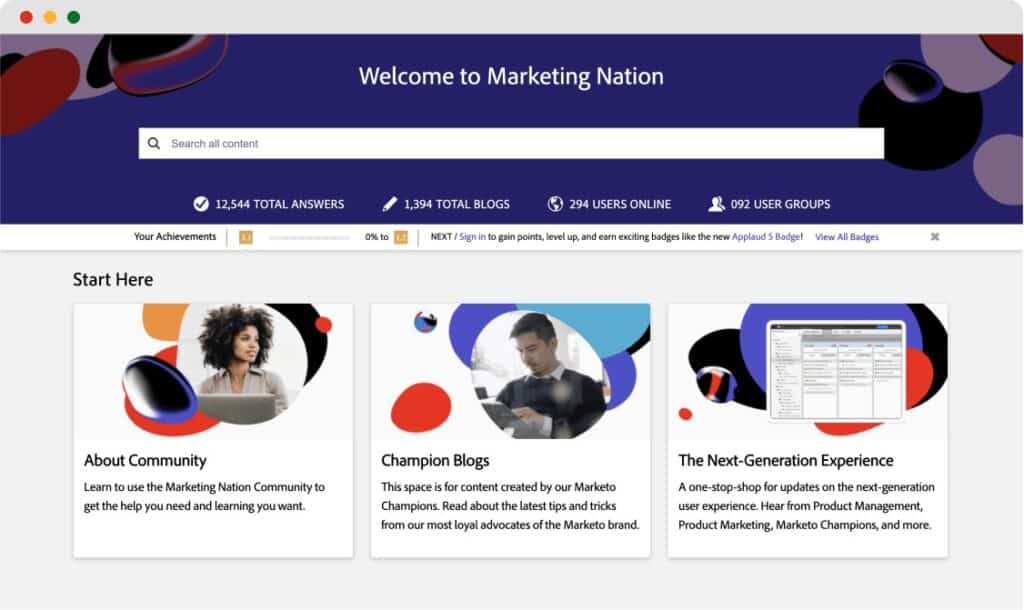1024x610 pixels.
Task: Click the Champion Blogs description text
Action: tap(510, 506)
